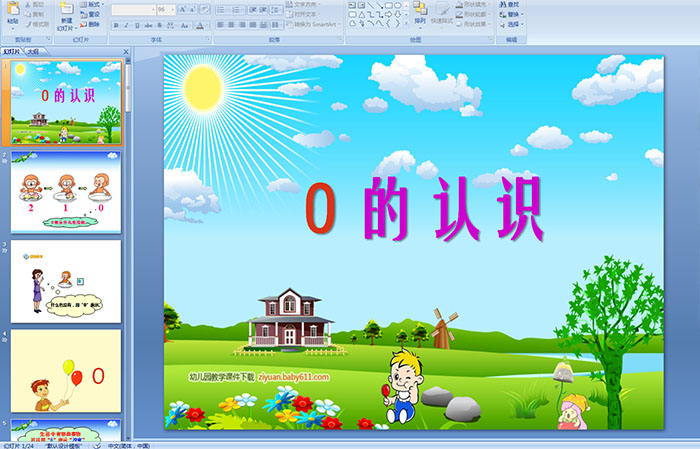Open the Text Direction (文字方向) dropdown

(304, 4)
